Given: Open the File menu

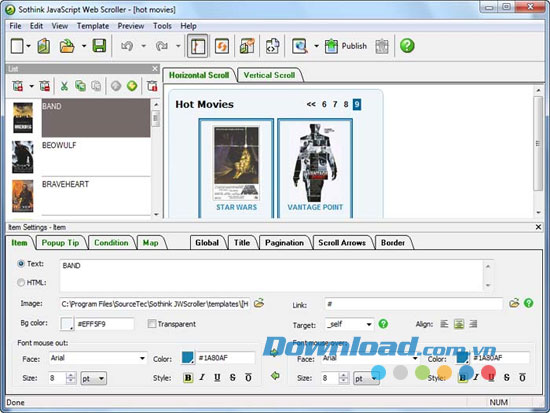Looking at the screenshot, I should tap(15, 26).
